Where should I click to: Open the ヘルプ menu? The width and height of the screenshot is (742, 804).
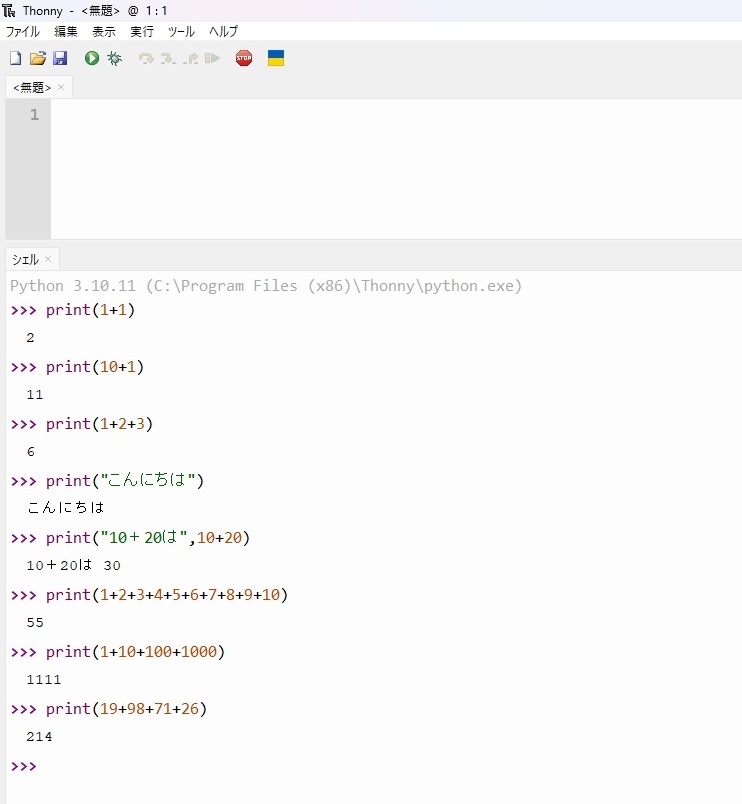[x=223, y=31]
